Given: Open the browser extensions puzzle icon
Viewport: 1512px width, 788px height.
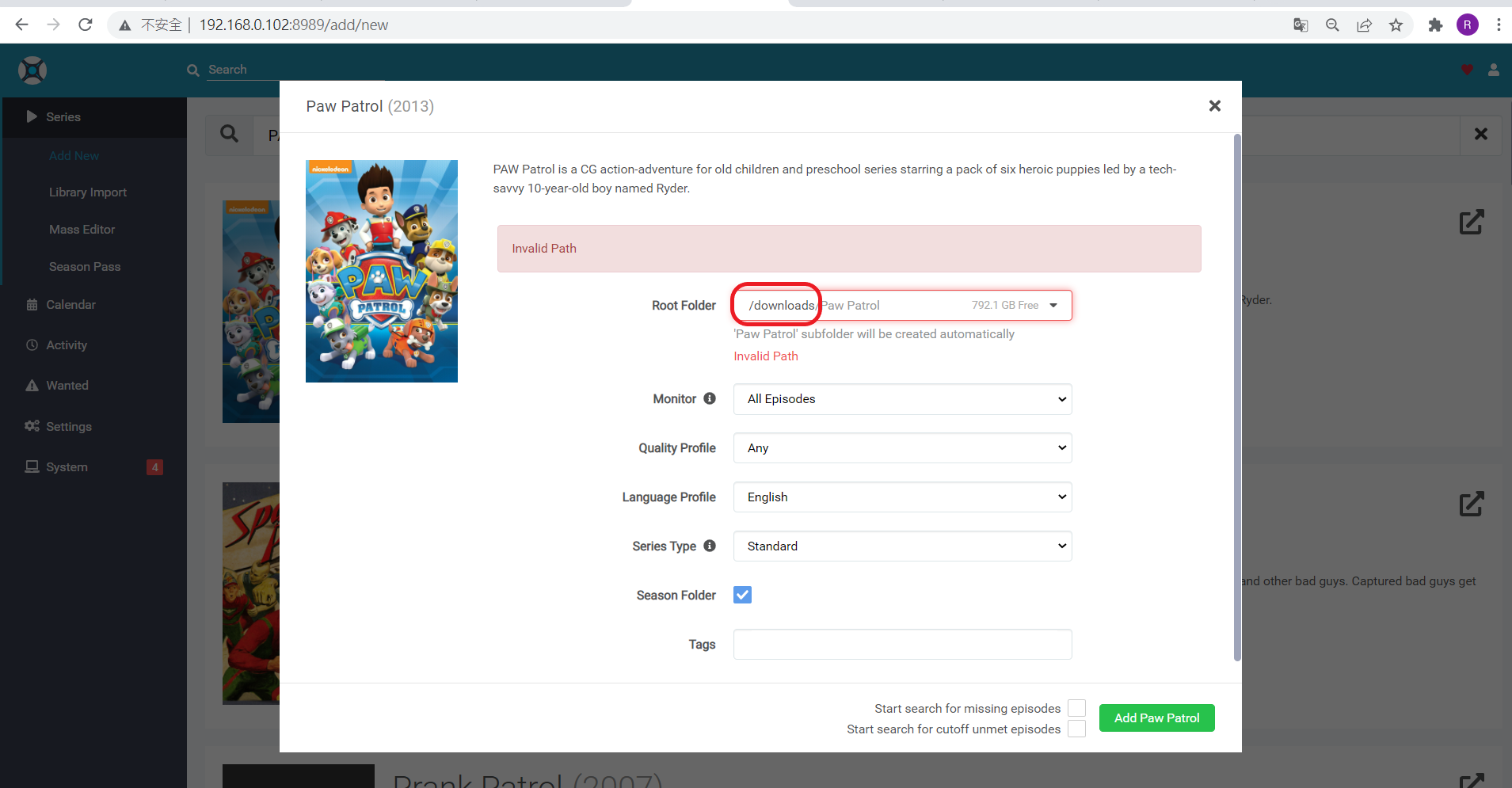Looking at the screenshot, I should pos(1435,25).
